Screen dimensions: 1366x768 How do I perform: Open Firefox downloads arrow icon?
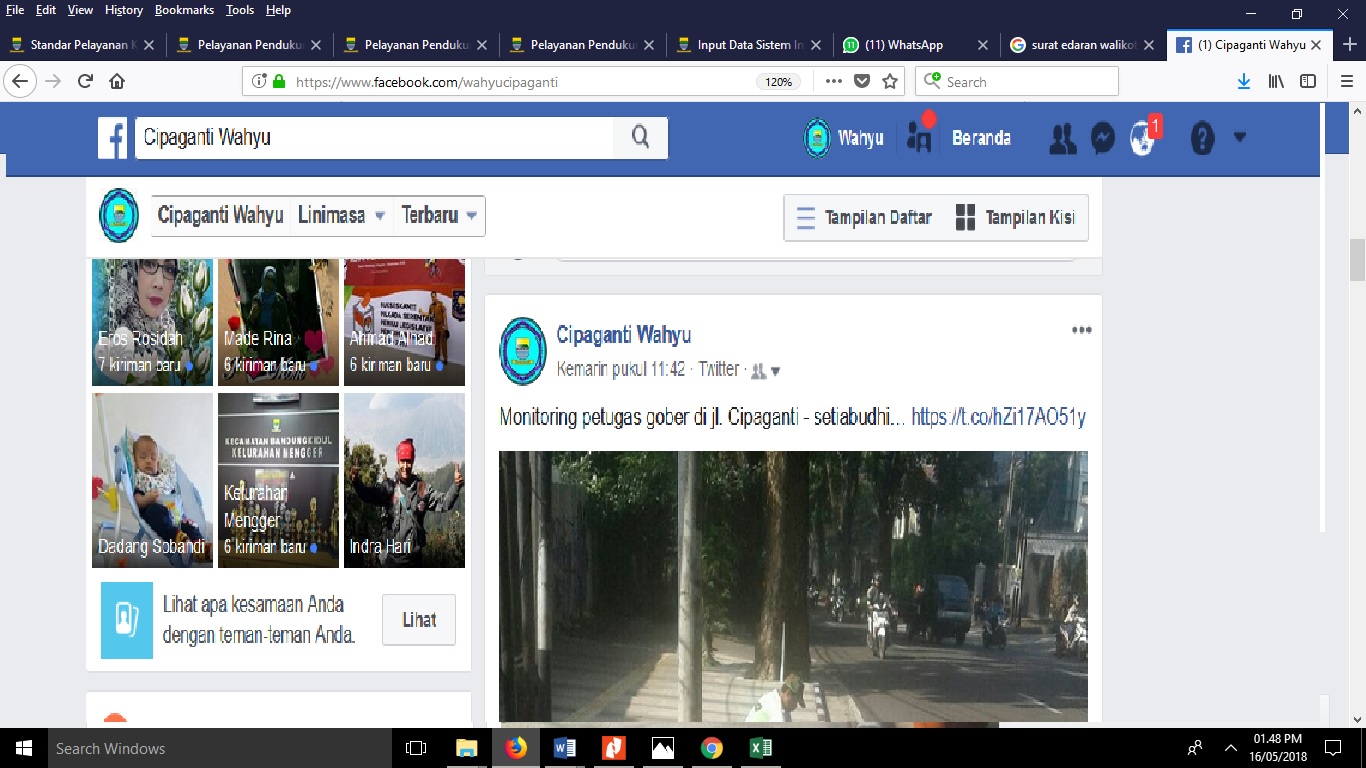(x=1243, y=81)
